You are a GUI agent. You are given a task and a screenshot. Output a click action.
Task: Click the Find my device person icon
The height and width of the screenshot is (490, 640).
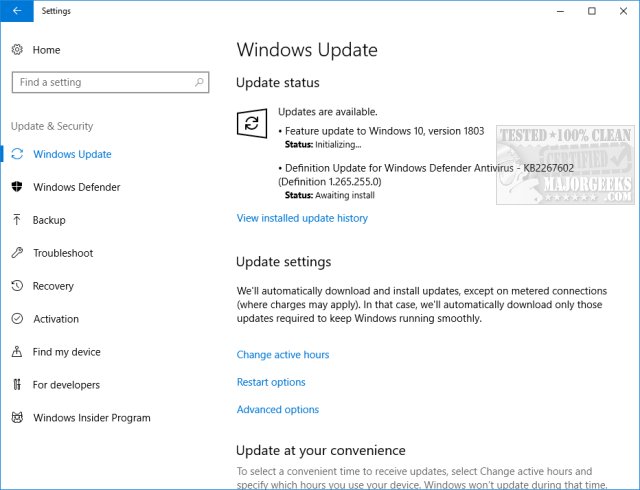17,352
